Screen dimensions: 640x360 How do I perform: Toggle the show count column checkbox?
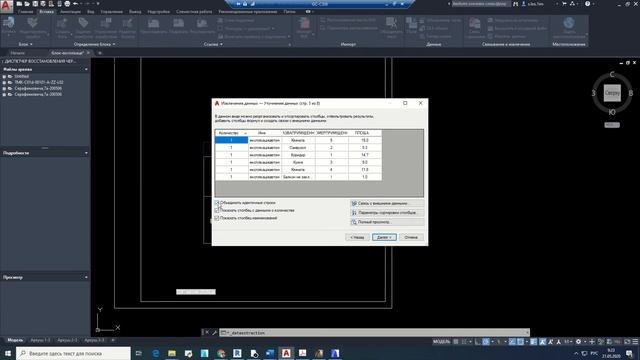coord(217,211)
